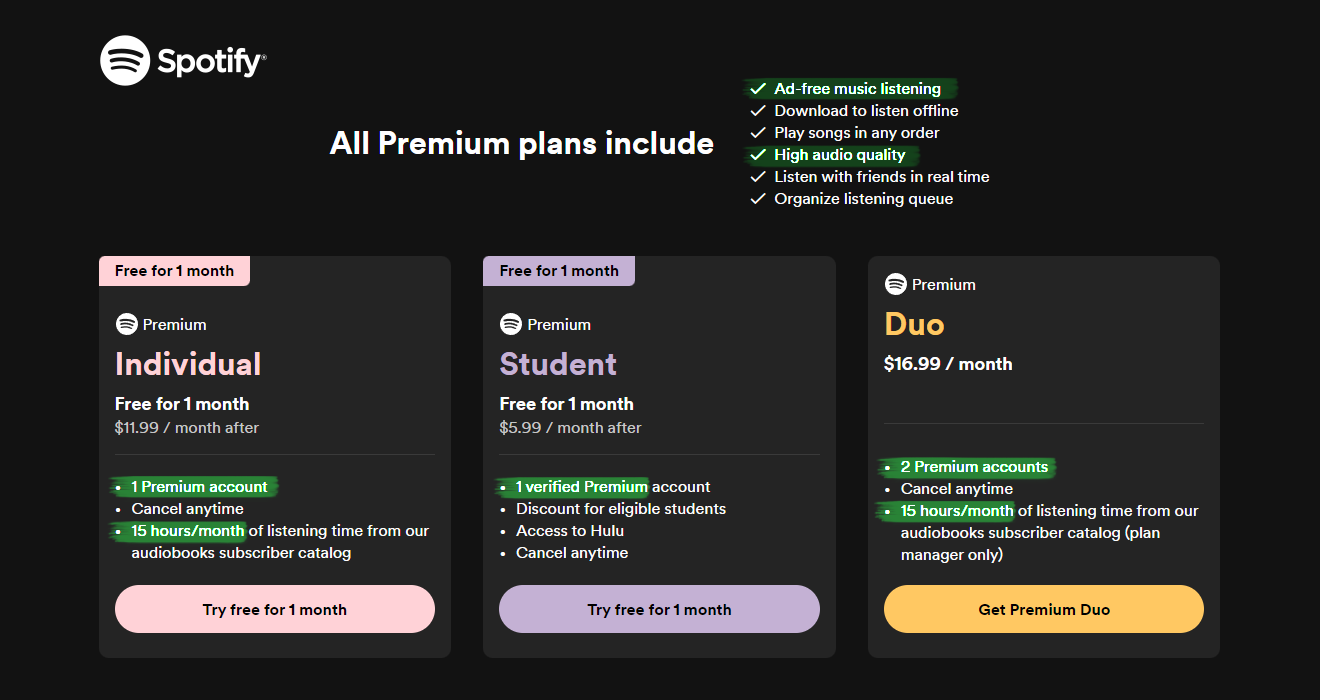
Task: Click the Spotify logo in the top left
Action: tap(182, 60)
